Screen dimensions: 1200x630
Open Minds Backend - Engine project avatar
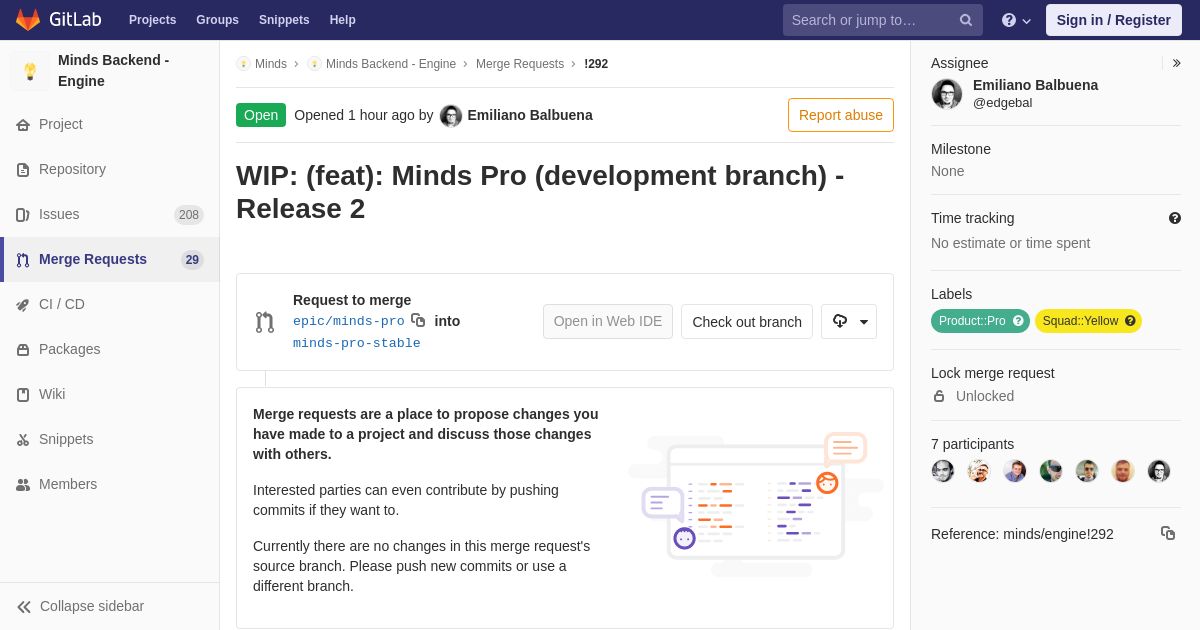tap(30, 71)
